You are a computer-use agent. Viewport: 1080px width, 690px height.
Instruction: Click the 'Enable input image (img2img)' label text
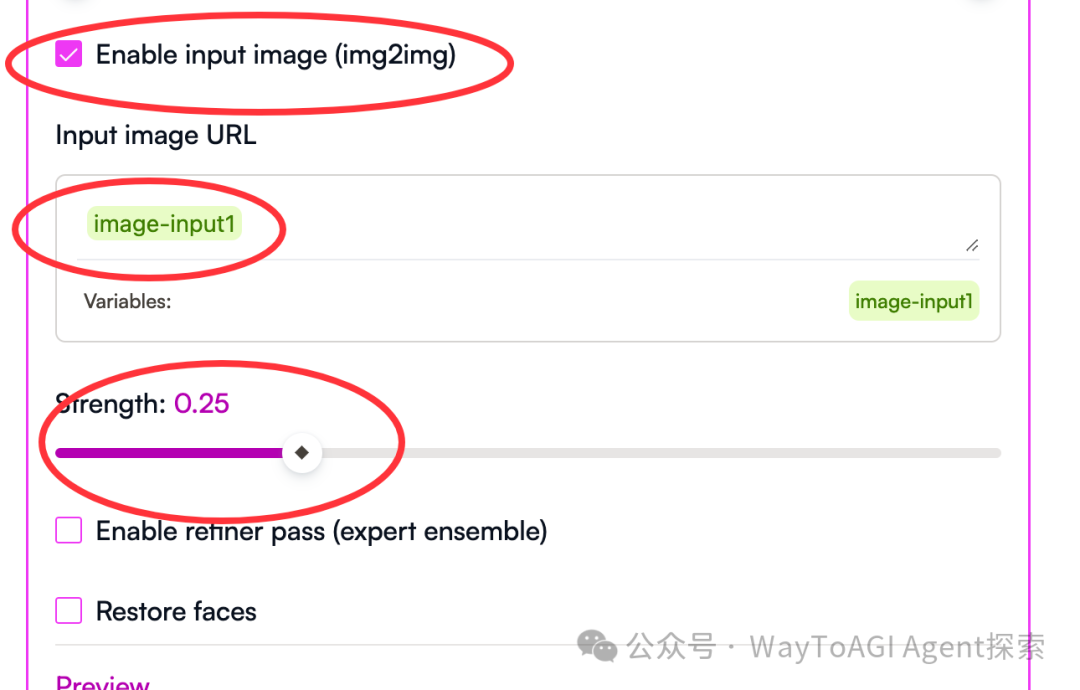coord(276,55)
